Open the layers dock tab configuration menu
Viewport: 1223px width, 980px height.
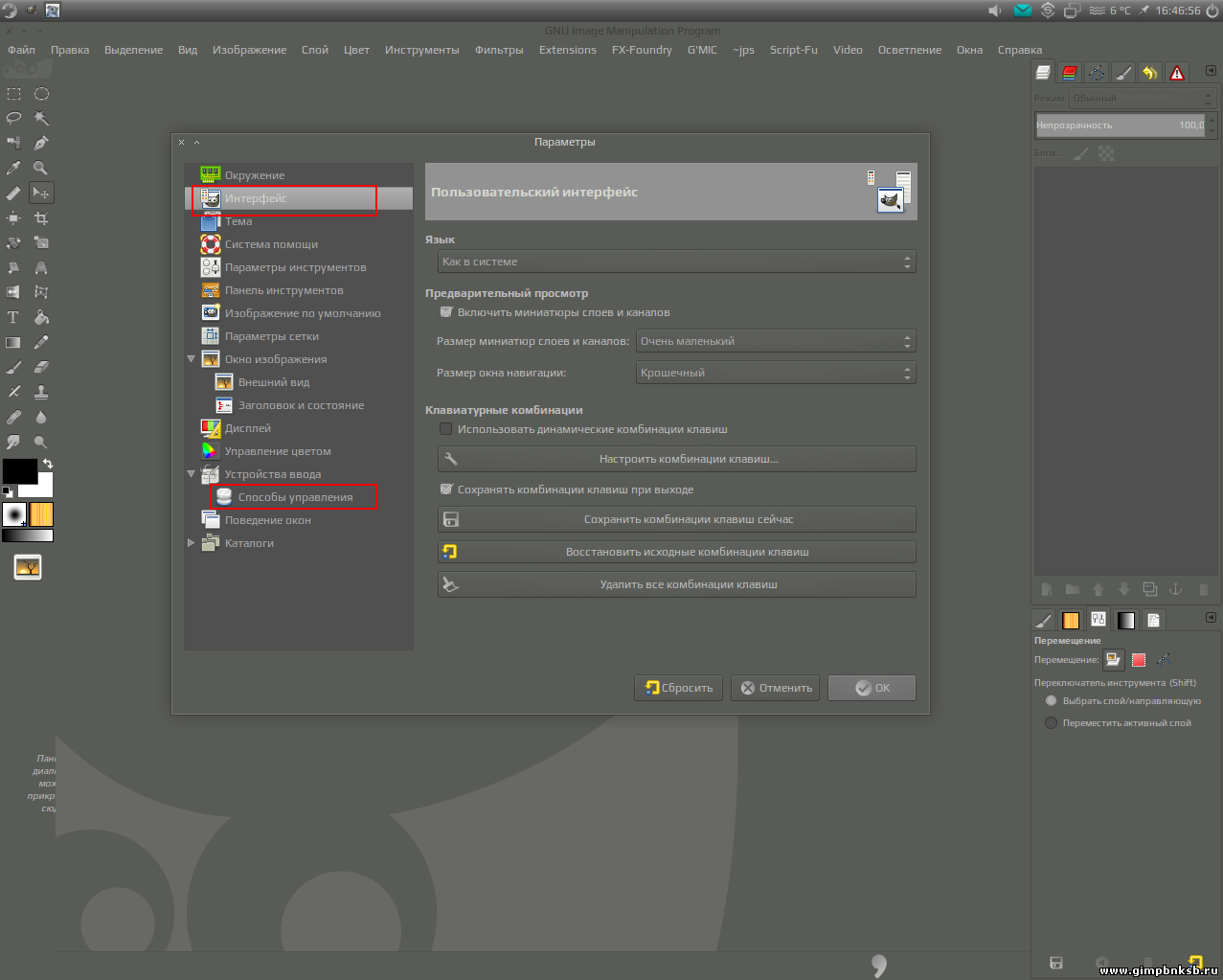pyautogui.click(x=1211, y=71)
